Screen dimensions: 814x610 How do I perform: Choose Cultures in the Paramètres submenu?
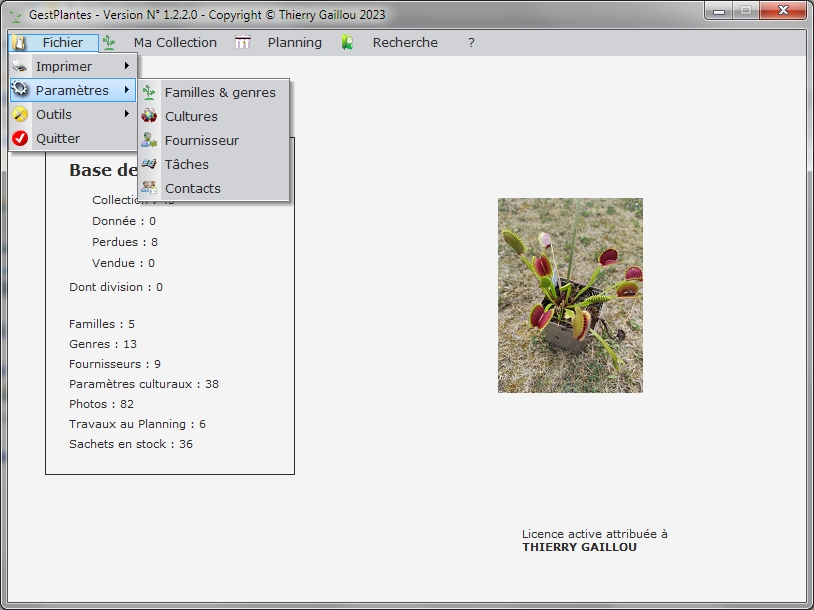point(213,116)
